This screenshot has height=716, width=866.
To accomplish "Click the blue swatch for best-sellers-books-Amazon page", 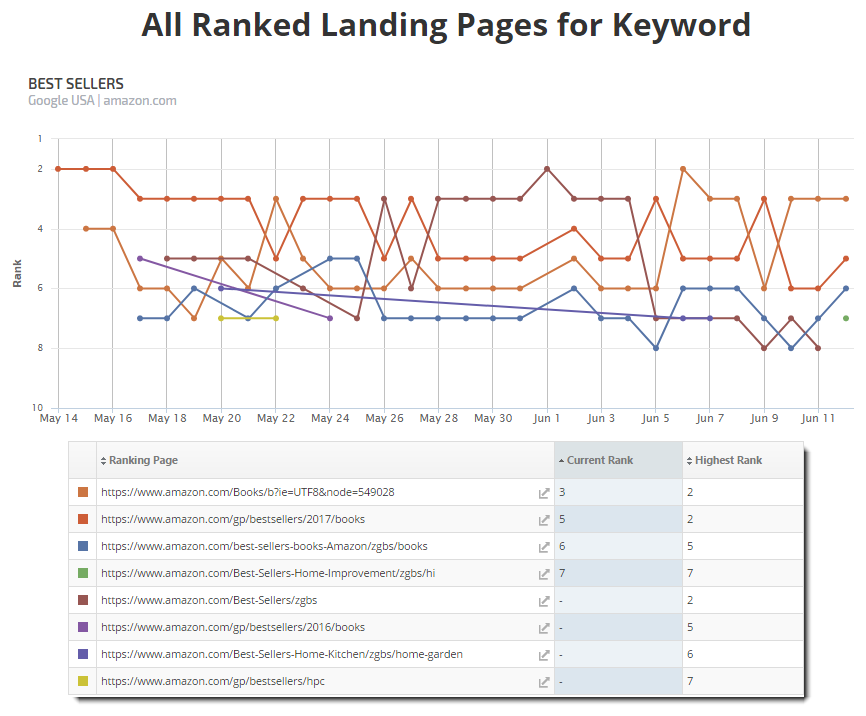I will pos(83,546).
